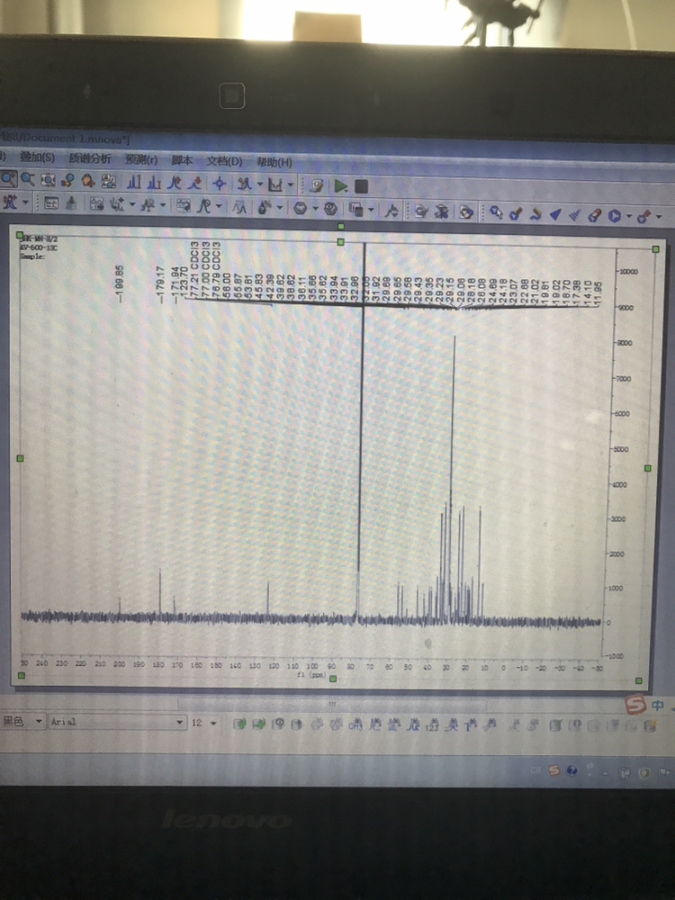Click the table view icon in second toolbar

(51, 203)
